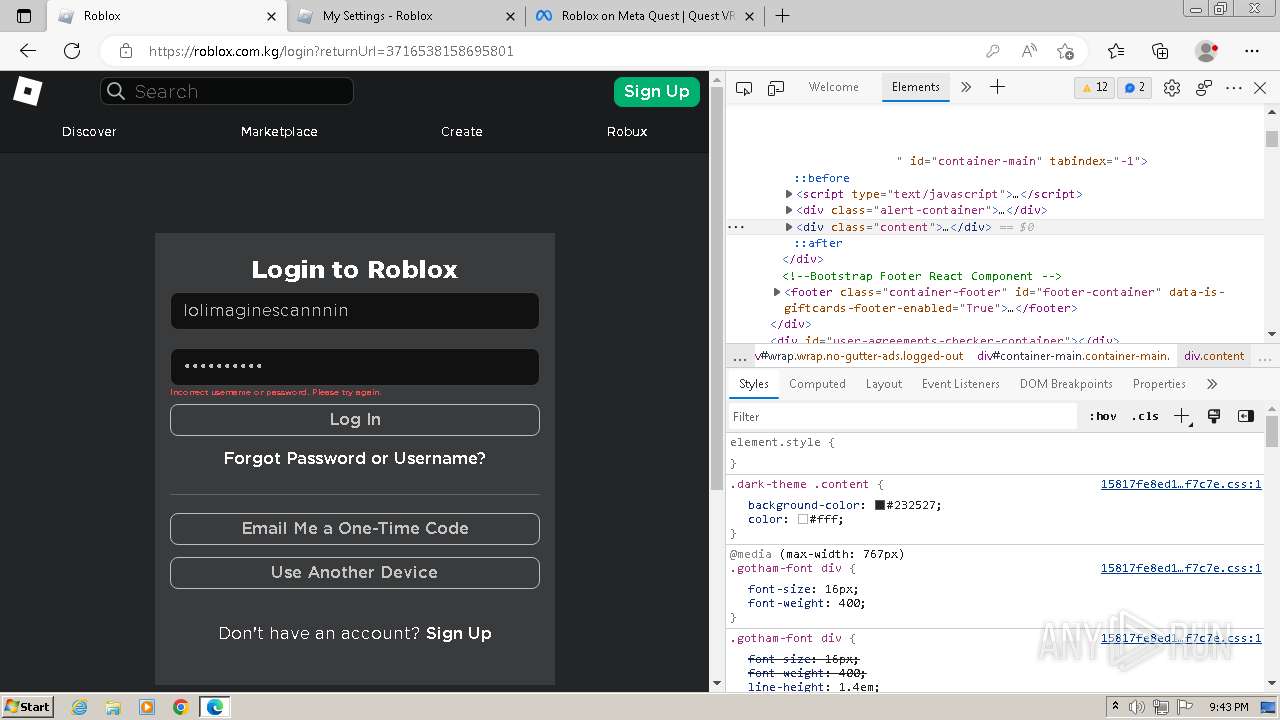Click Use Another Device button
This screenshot has height=720, width=1280.
355,573
